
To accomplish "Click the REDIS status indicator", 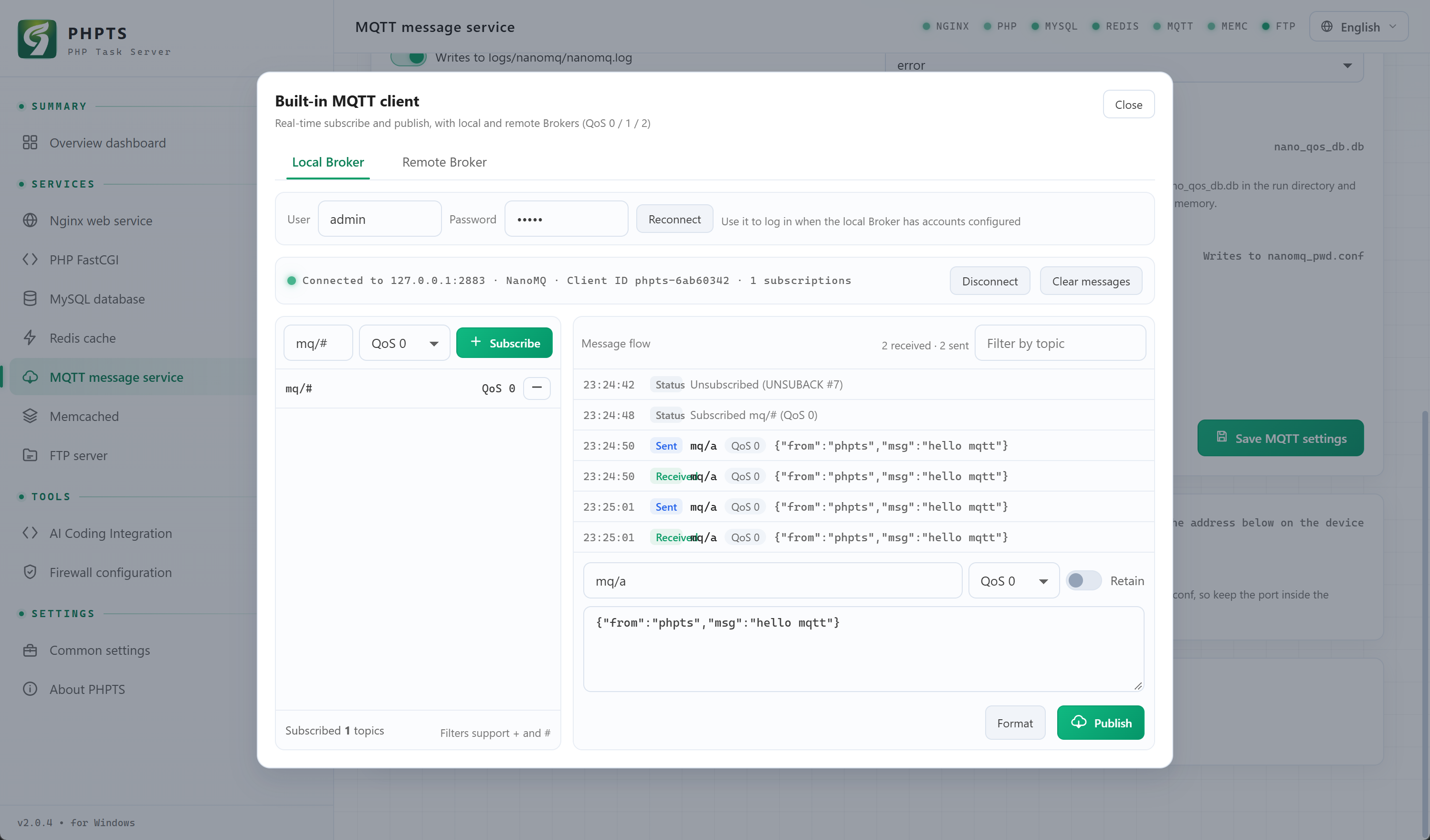I will pos(1115,26).
